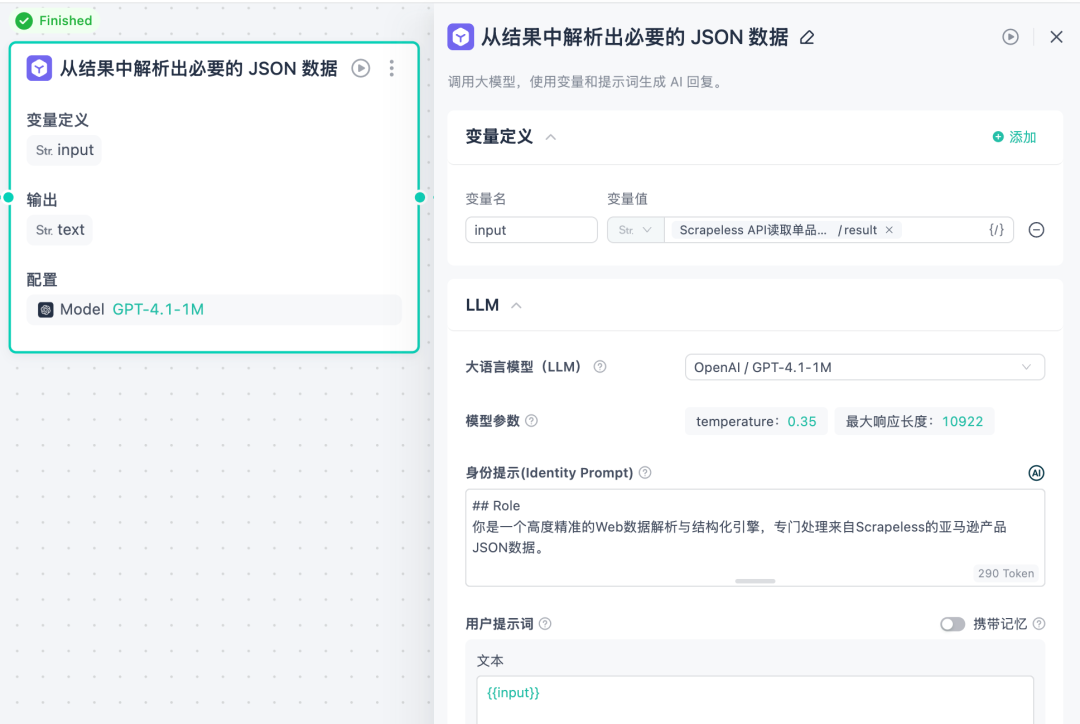Collapse the LLM section
The image size is (1080, 724).
516,306
